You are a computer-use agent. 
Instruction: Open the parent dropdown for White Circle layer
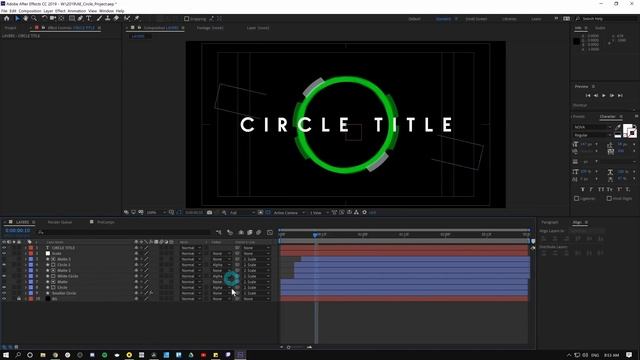tap(257, 276)
